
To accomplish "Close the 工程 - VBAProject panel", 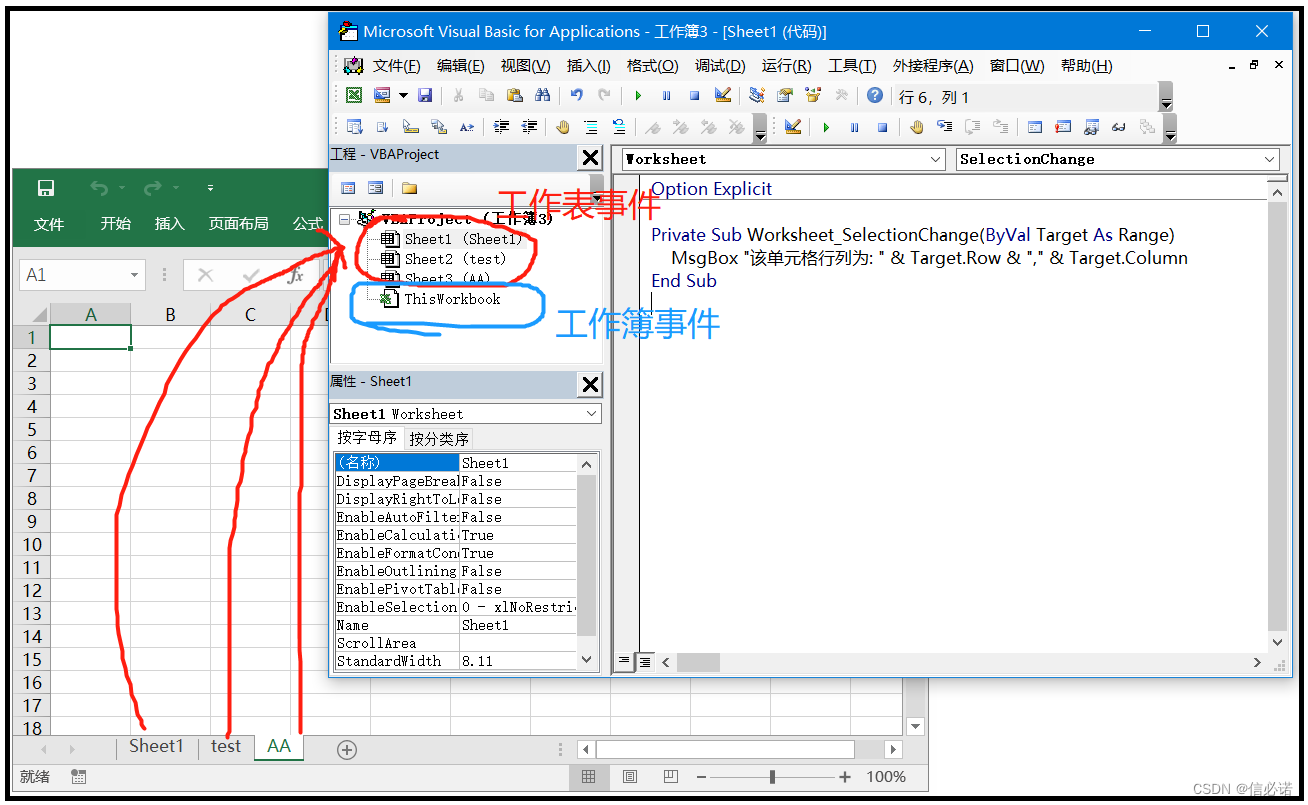I will [590, 158].
